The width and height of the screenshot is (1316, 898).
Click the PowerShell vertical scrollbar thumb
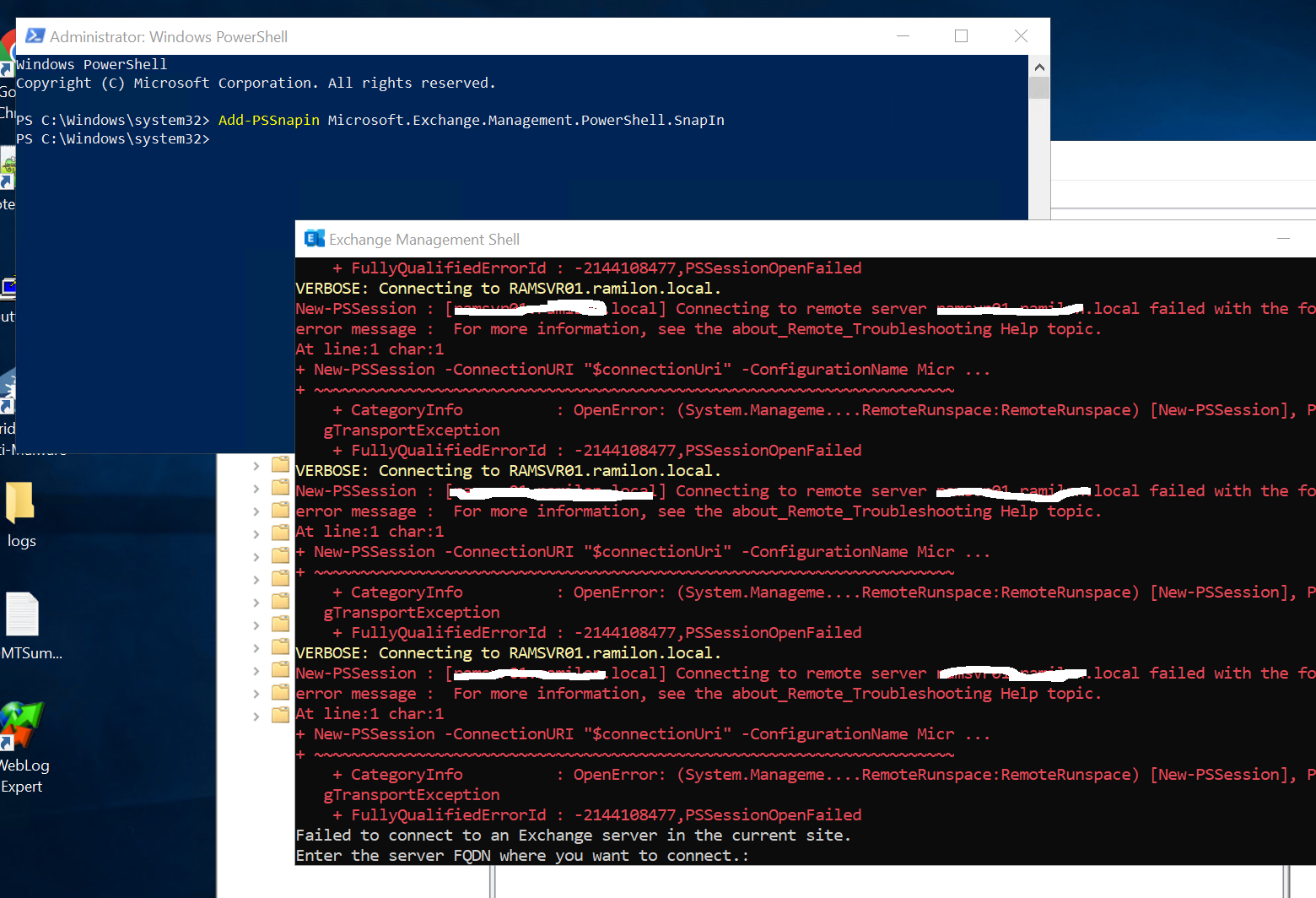tap(1039, 88)
